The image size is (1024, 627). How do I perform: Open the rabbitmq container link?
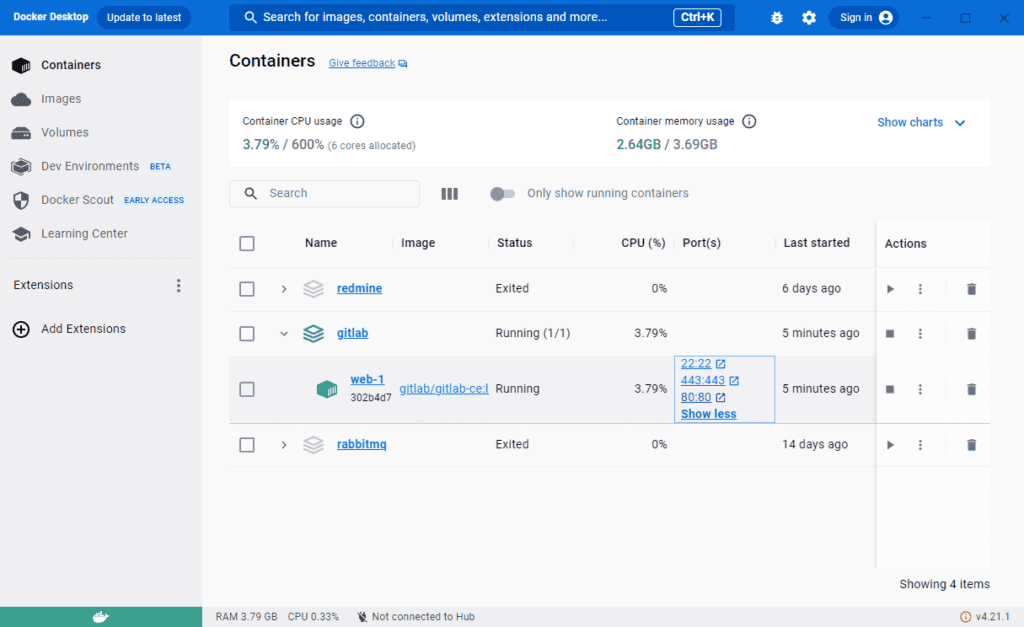[361, 444]
